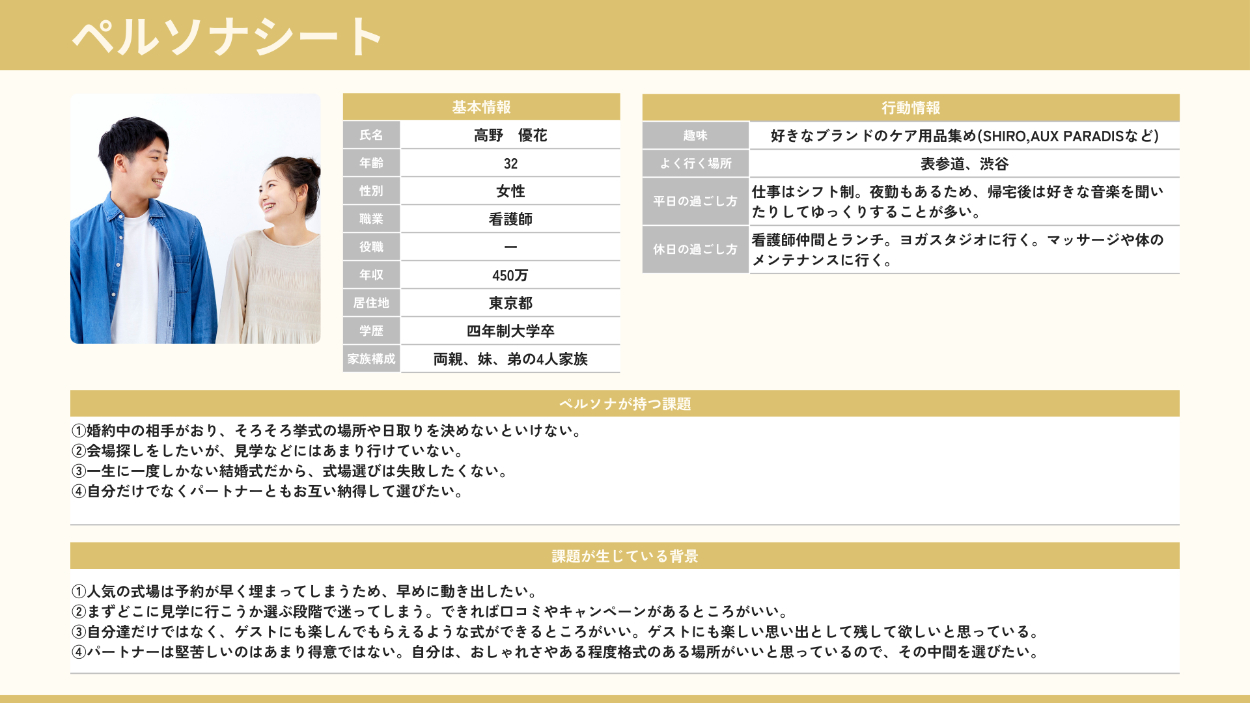
Task: Click the 家族構成 label cell
Action: [371, 359]
